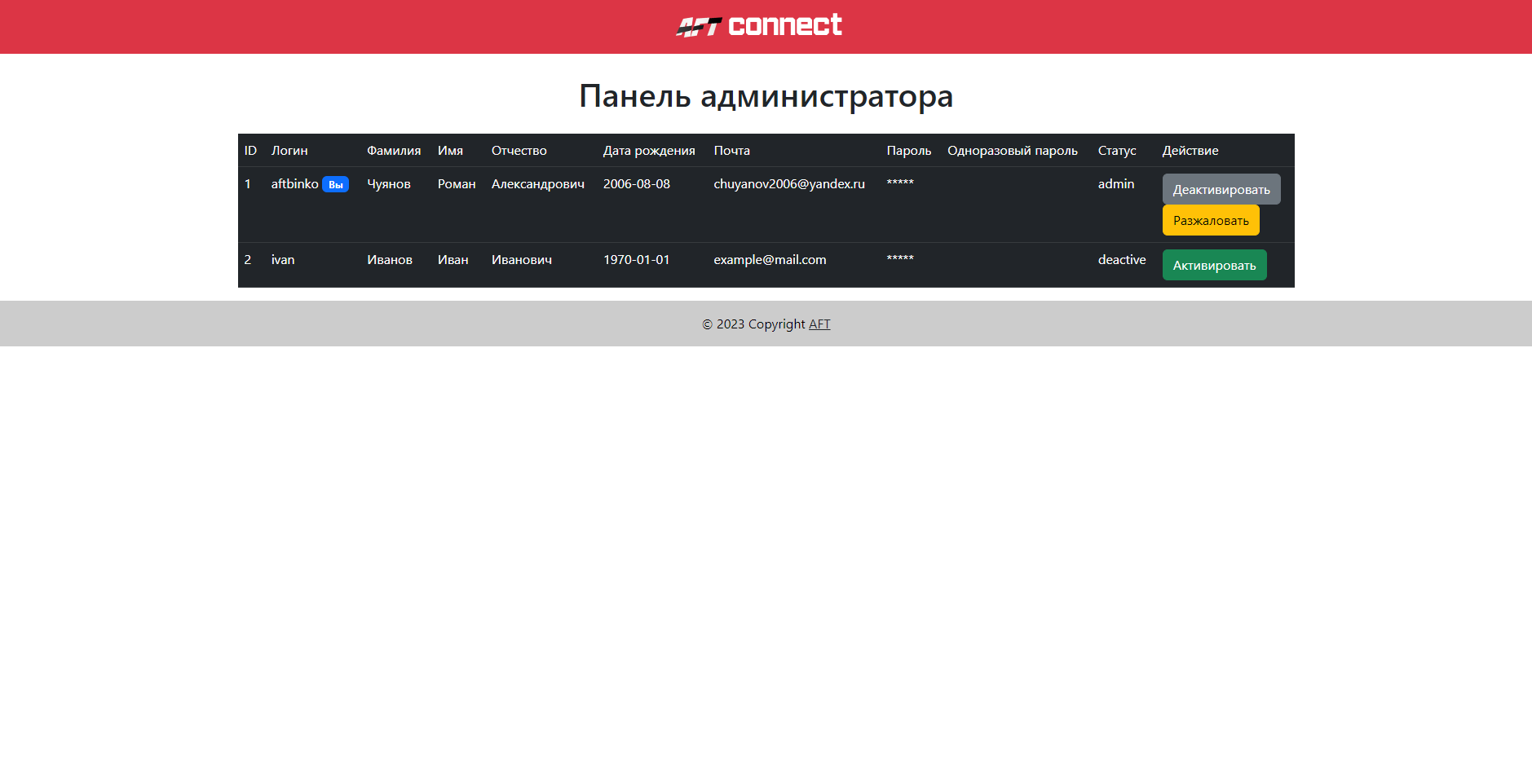Click the "Фамилия" column header
This screenshot has height=784, width=1532.
click(x=394, y=150)
